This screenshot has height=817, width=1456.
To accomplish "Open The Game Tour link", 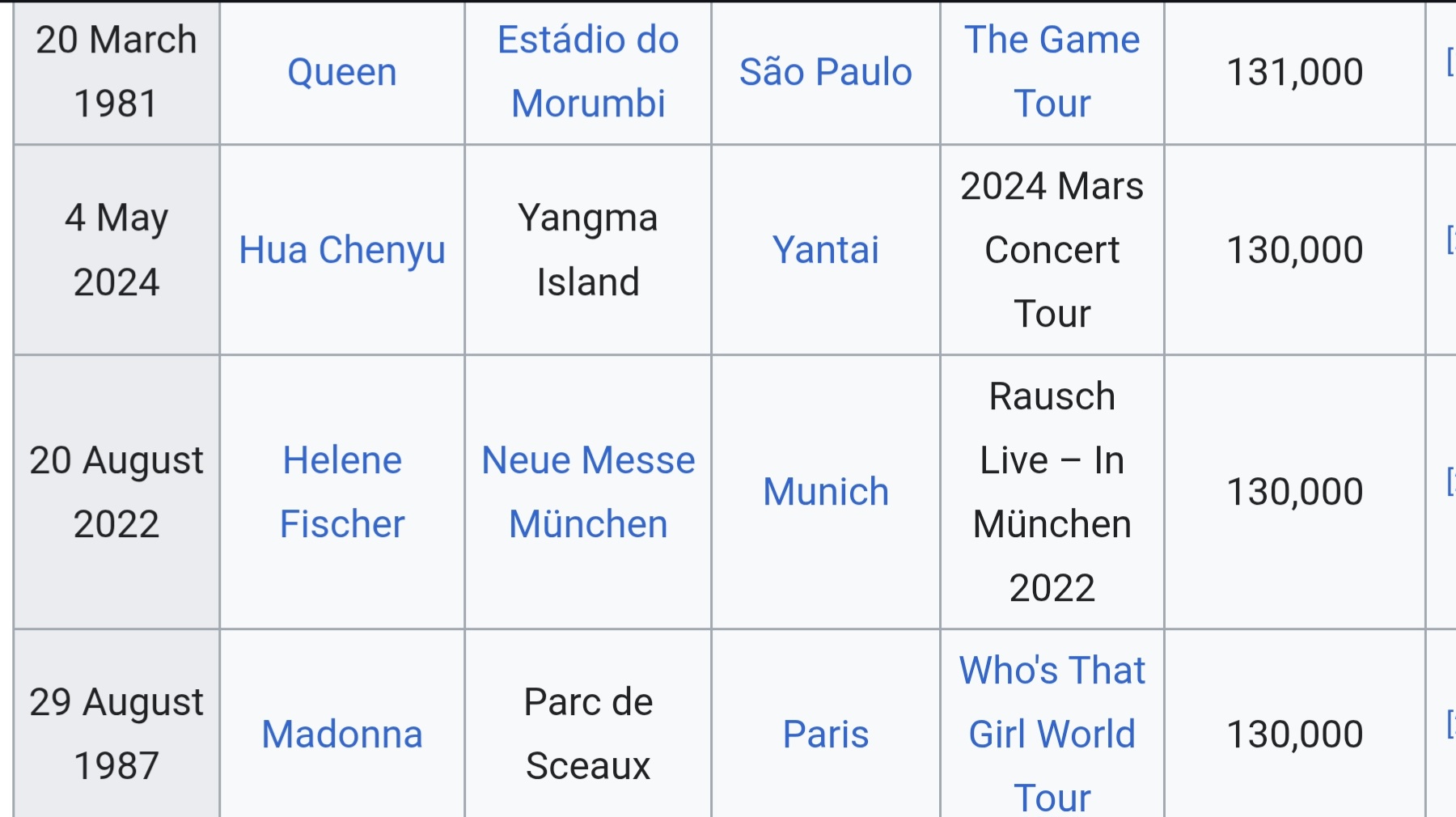I will (x=1052, y=71).
